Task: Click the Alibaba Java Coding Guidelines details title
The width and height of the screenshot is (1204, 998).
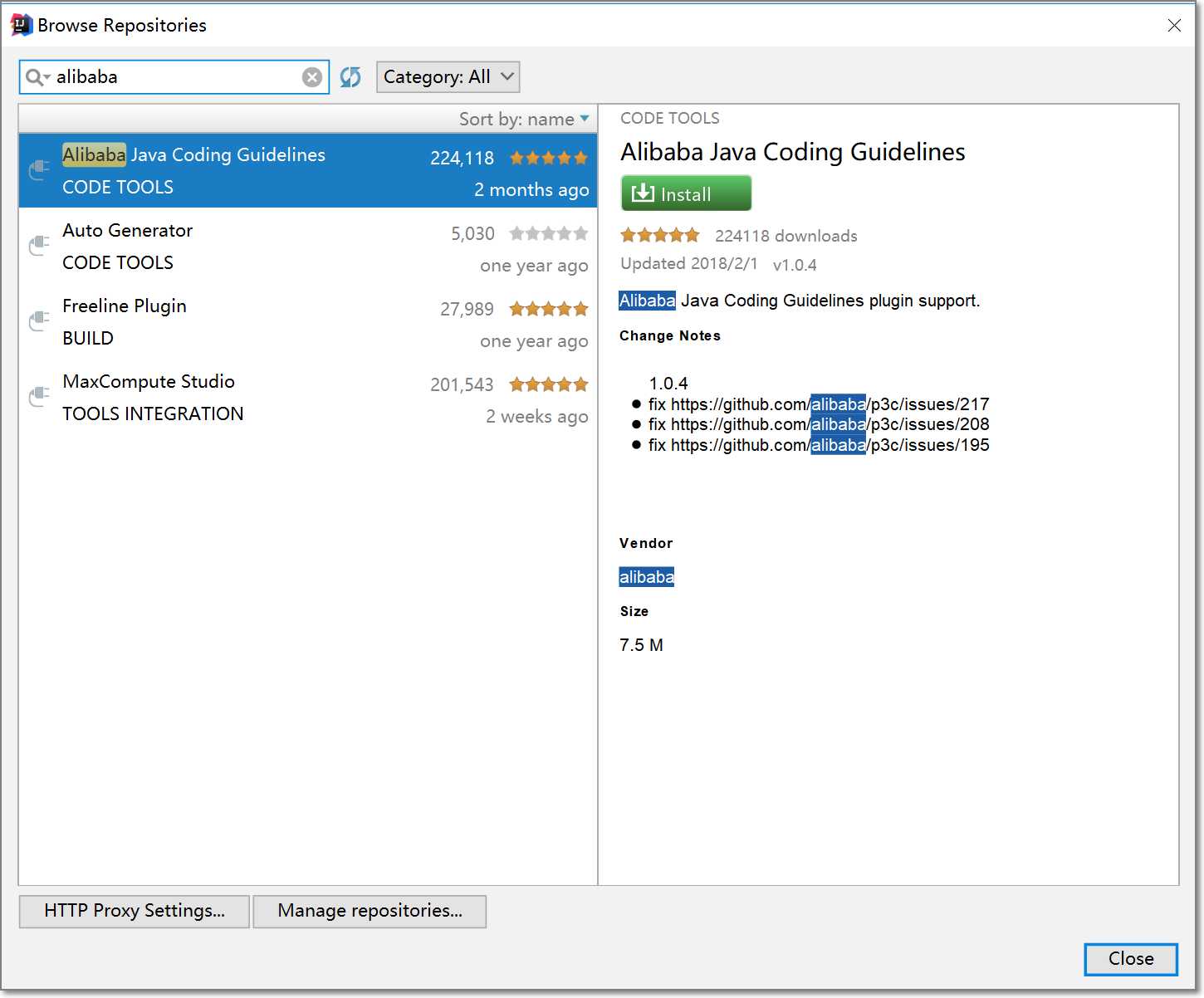Action: pos(793,152)
